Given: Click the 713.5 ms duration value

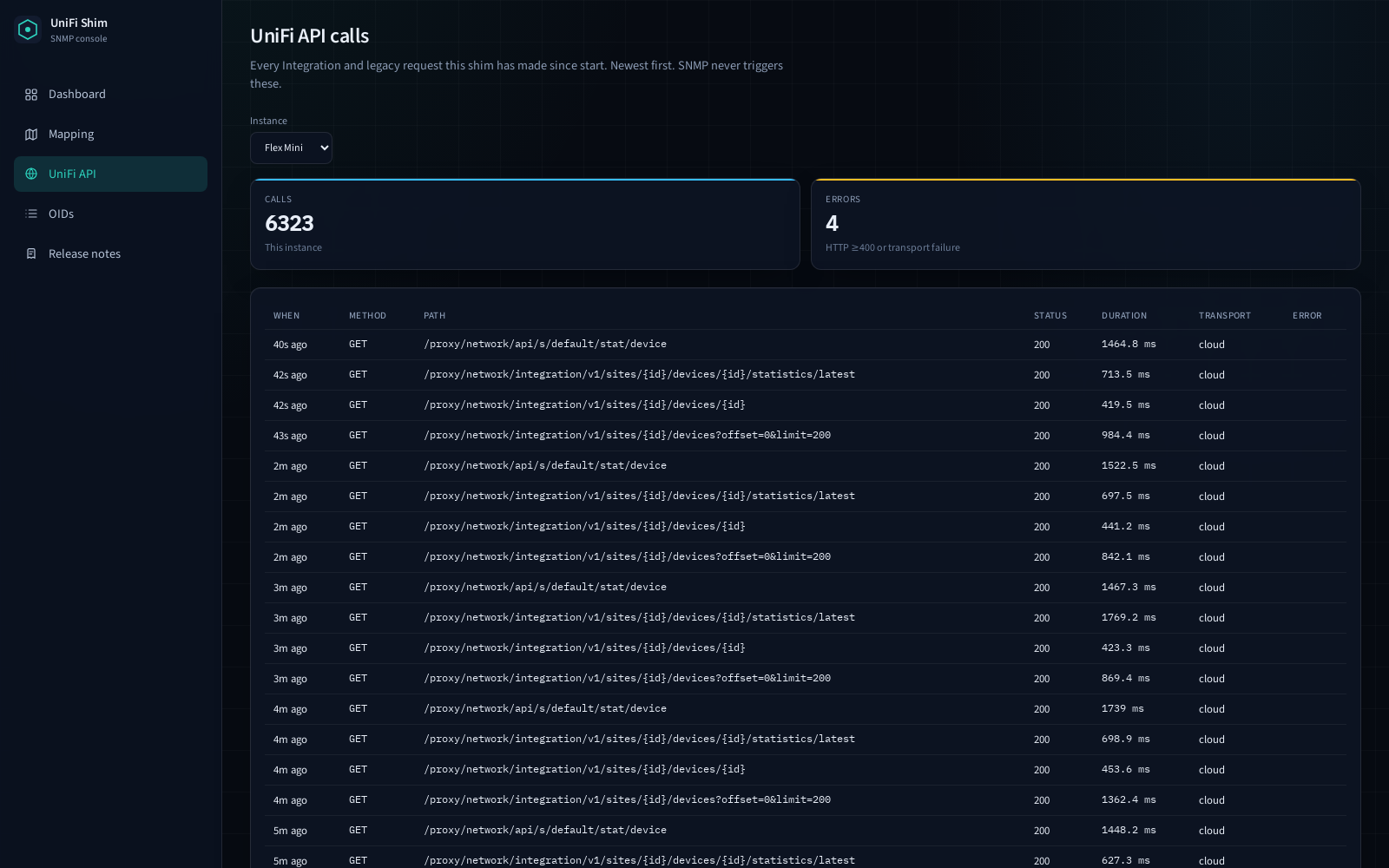Looking at the screenshot, I should pos(1126,374).
